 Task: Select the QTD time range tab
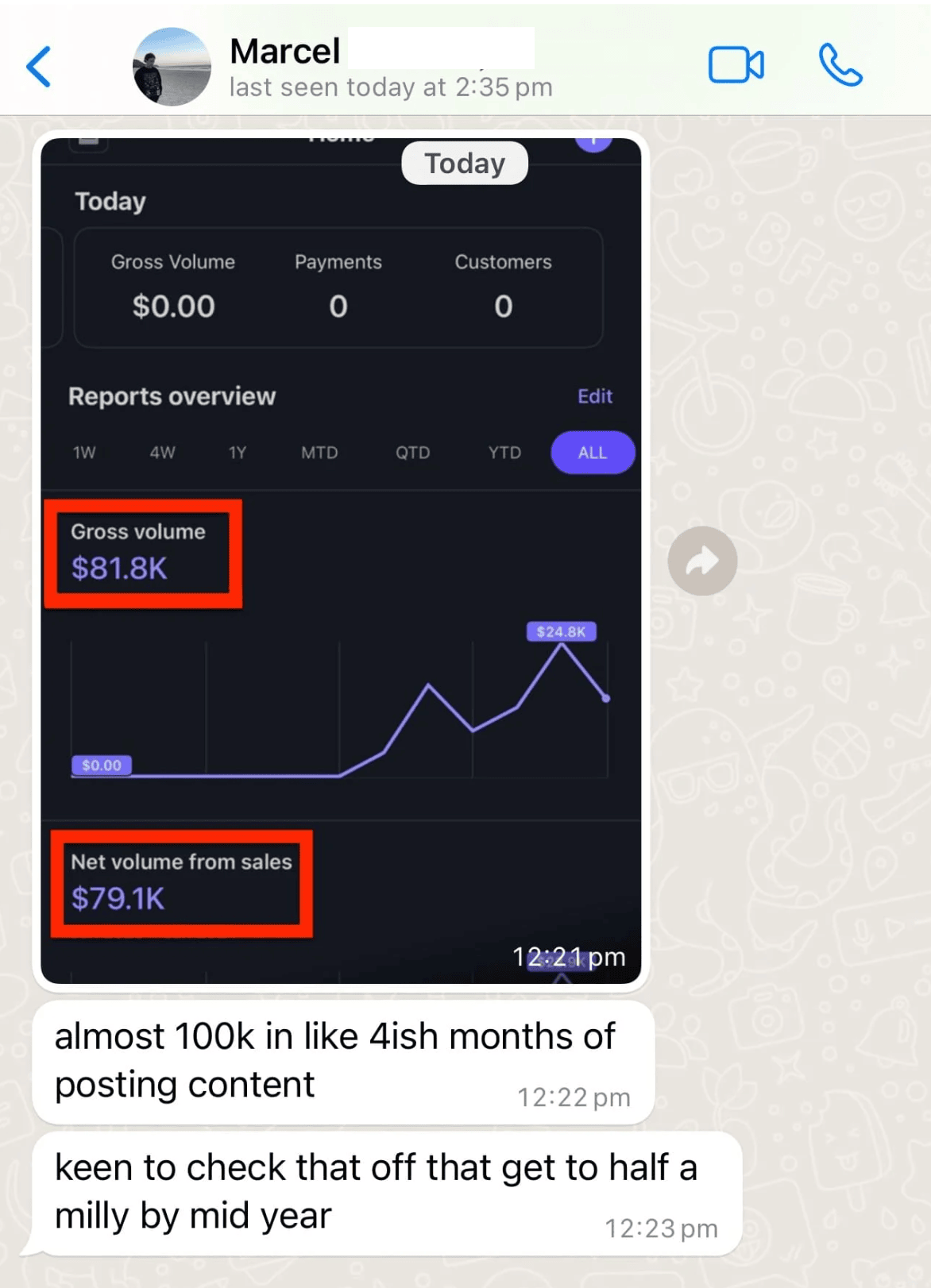pos(413,453)
